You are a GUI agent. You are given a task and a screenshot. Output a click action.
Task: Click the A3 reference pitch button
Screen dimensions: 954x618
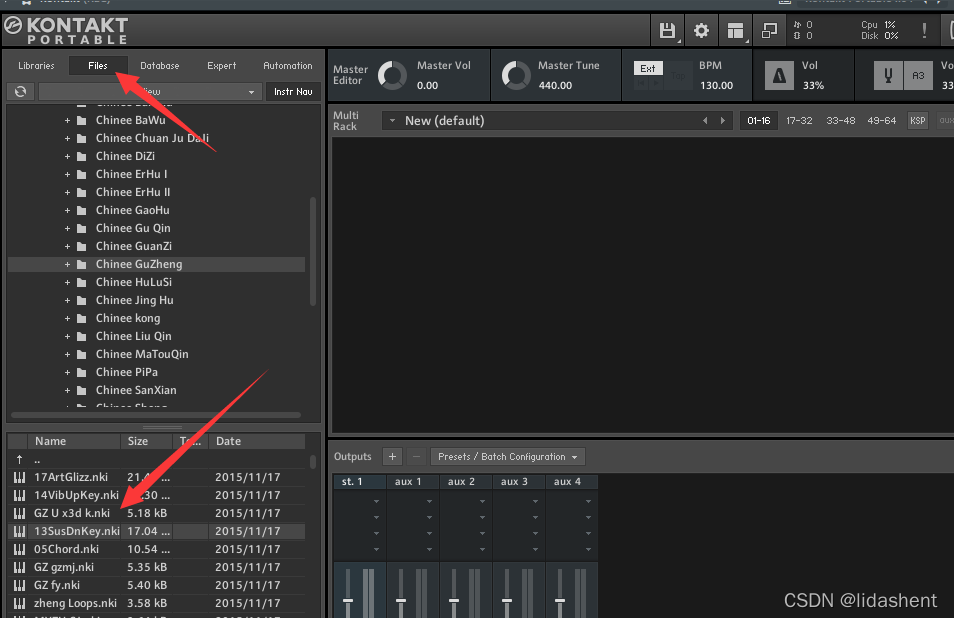pos(918,75)
